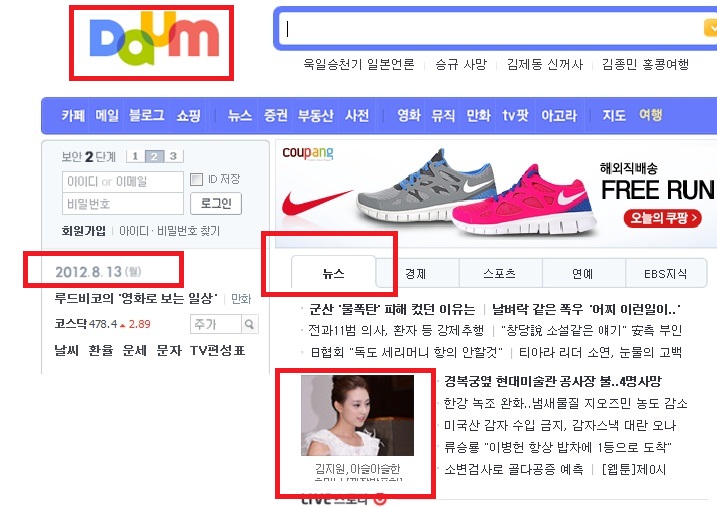This screenshot has height=508, width=717.
Task: Select security level 1
Action: (135, 156)
